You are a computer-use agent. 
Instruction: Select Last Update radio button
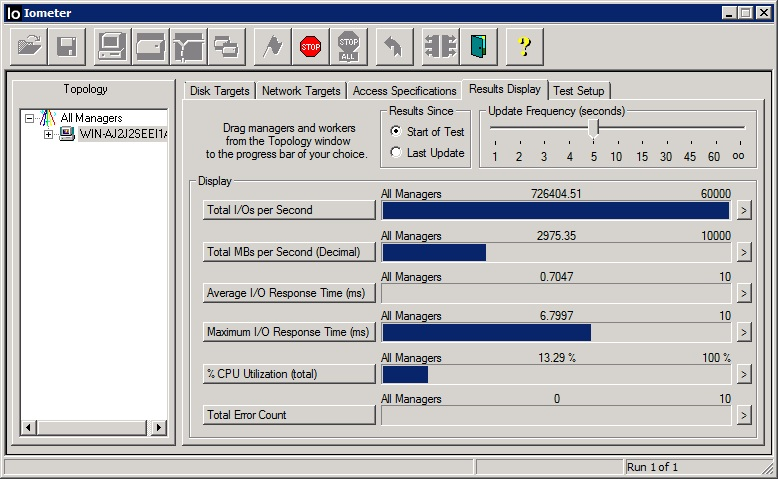point(395,152)
